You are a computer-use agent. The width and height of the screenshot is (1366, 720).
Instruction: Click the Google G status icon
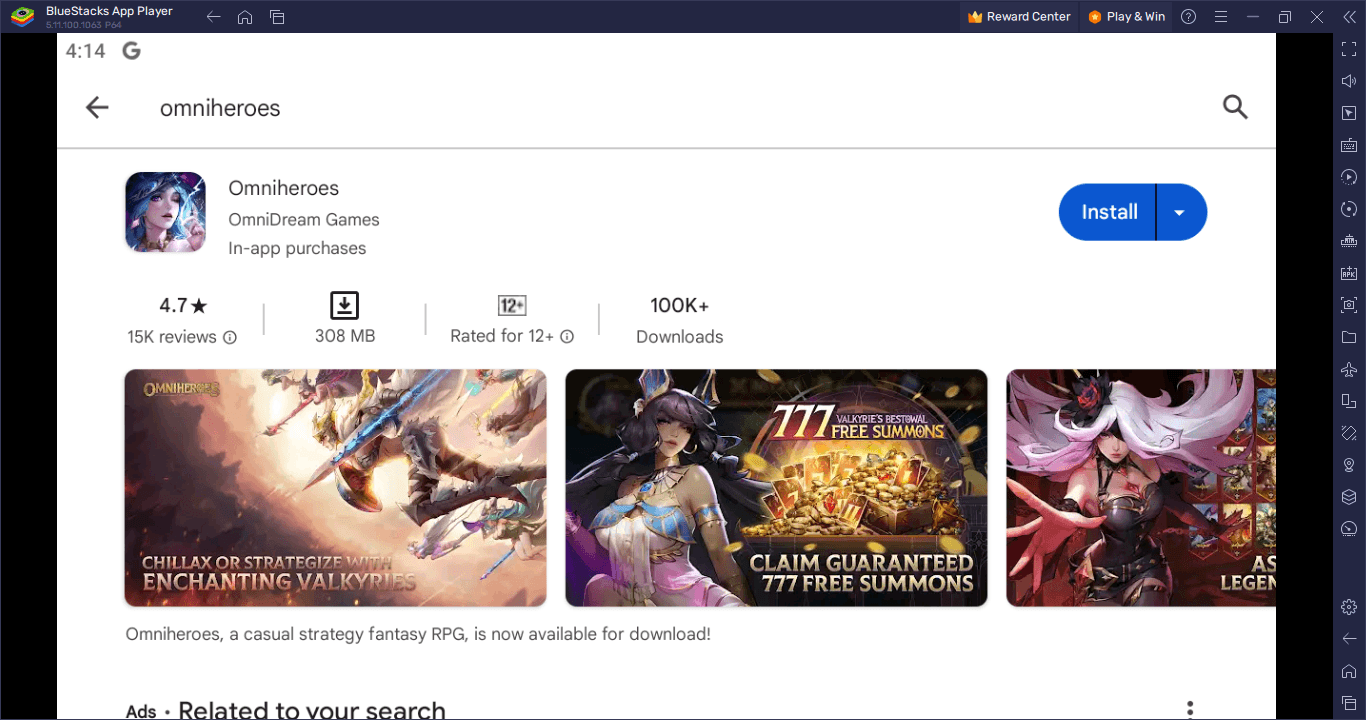[131, 51]
